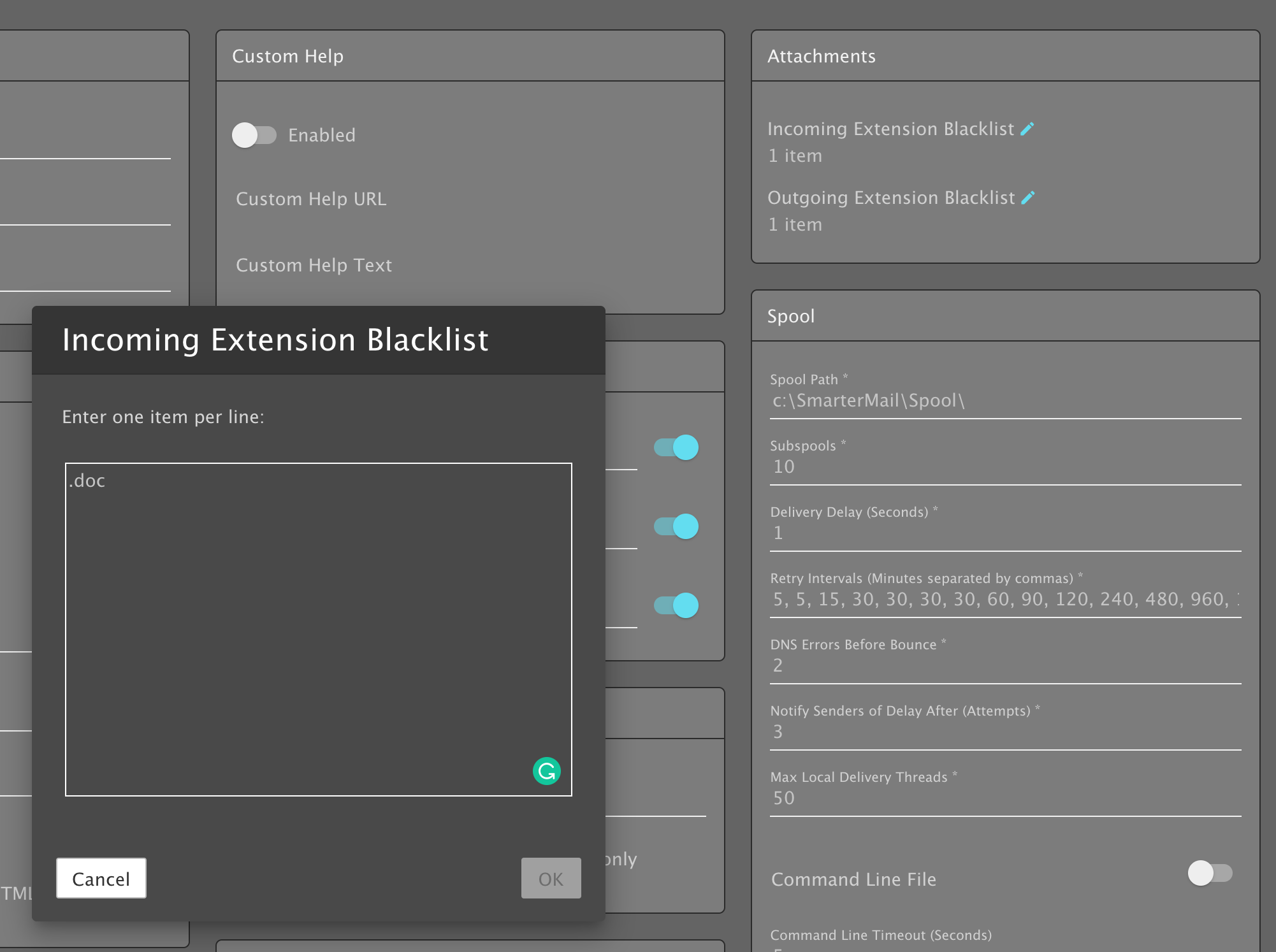Screen dimensions: 1276x952
Task: Turn off the bottom cyan toggle switch
Action: 676,605
